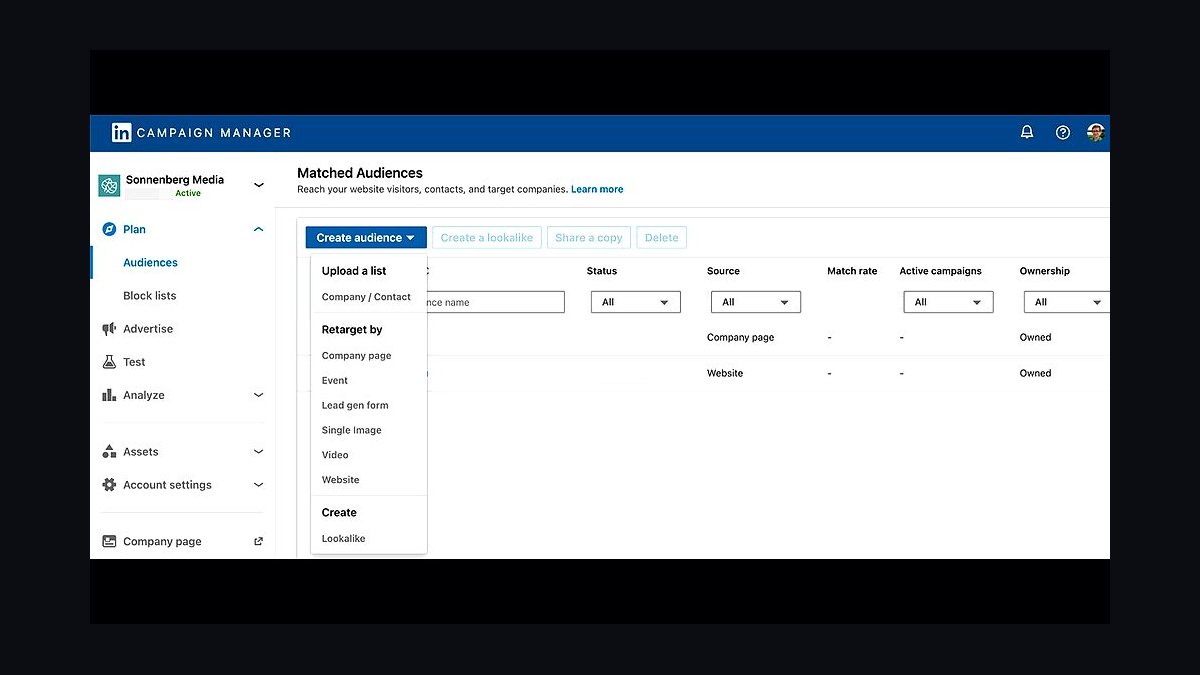Screen dimensions: 1200x675
Task: Click the Analyze bar chart icon
Action: [109, 395]
